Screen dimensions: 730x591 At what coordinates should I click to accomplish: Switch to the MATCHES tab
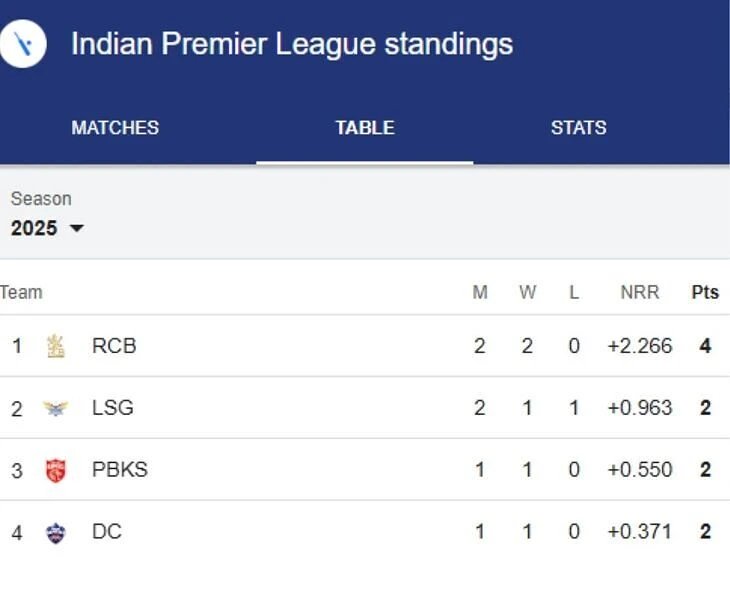coord(115,128)
